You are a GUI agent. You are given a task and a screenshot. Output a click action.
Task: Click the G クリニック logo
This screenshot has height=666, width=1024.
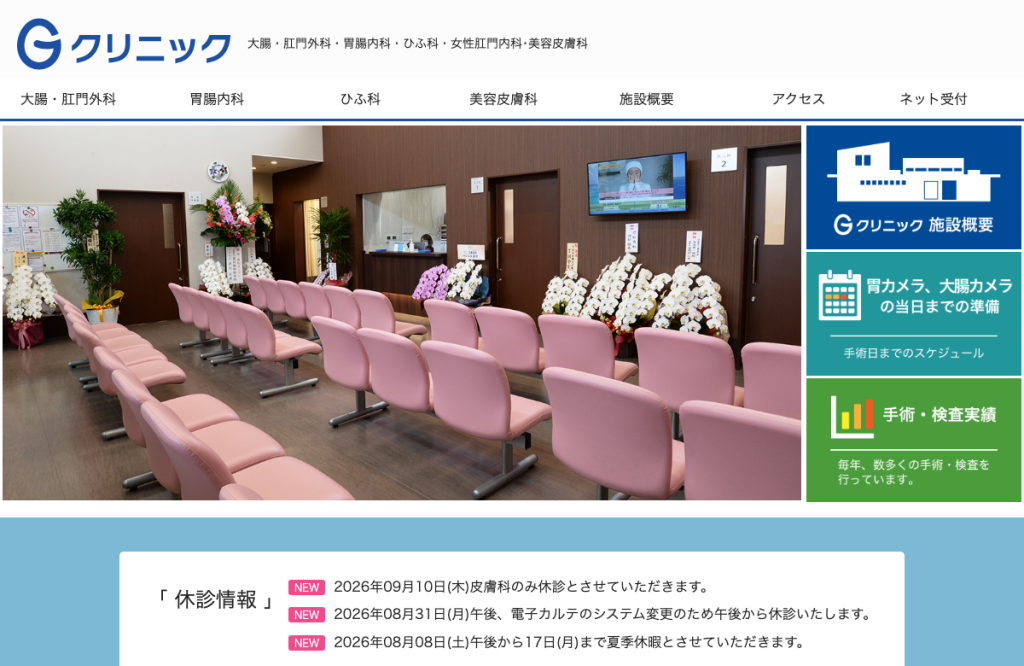(123, 44)
